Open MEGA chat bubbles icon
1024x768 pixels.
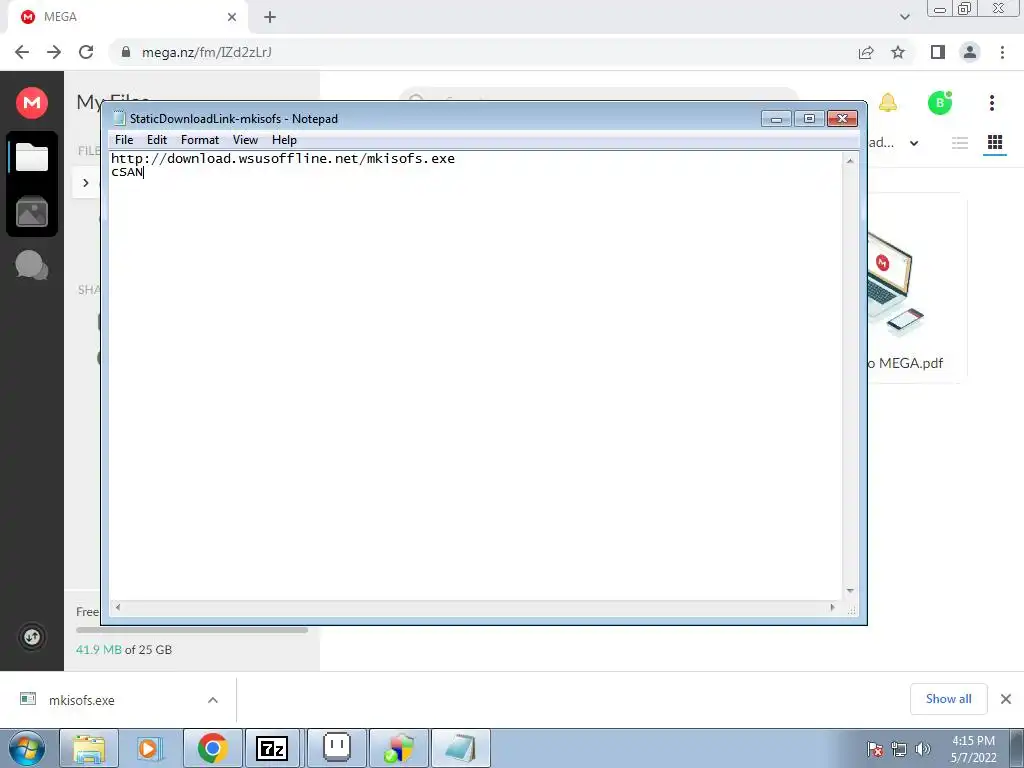pyautogui.click(x=32, y=265)
